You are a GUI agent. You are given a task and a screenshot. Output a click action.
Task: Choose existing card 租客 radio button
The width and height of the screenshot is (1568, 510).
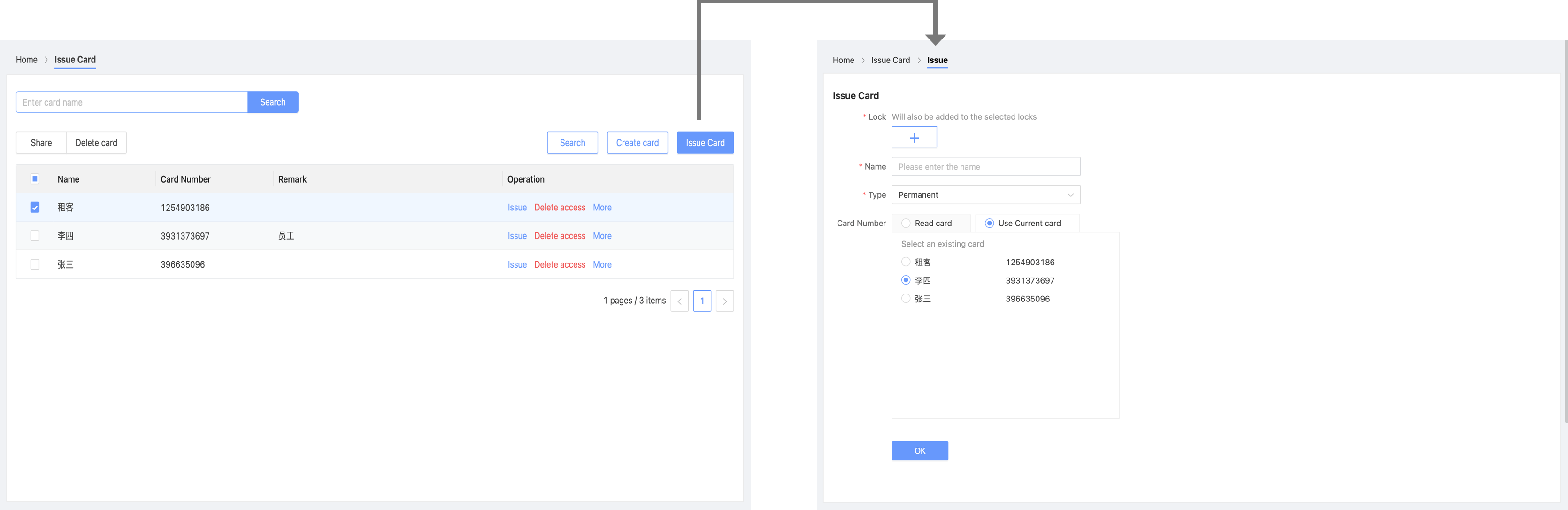click(x=906, y=262)
